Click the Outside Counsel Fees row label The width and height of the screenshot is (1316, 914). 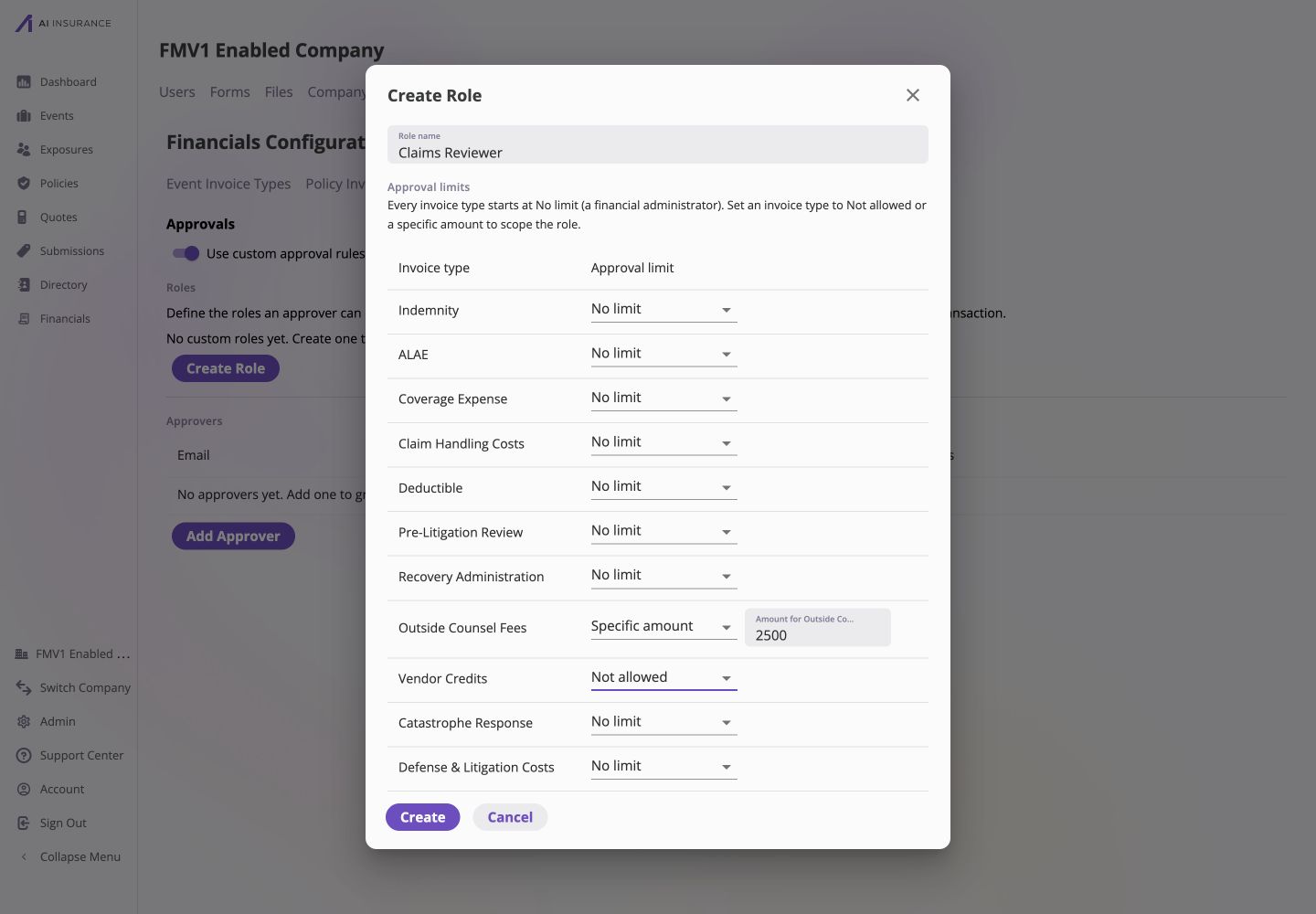(x=462, y=628)
